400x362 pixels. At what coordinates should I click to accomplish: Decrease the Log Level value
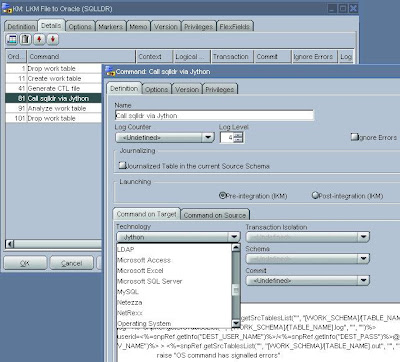[238, 140]
